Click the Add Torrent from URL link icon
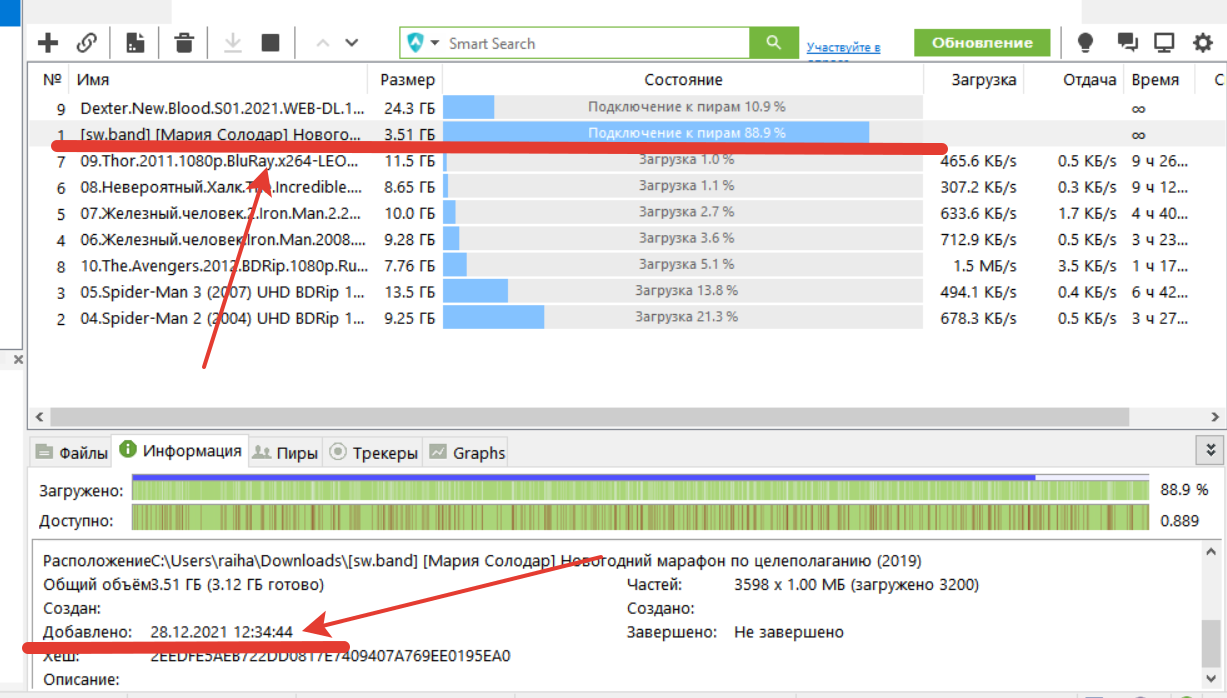Screen dimensions: 1227x698 coord(87,43)
